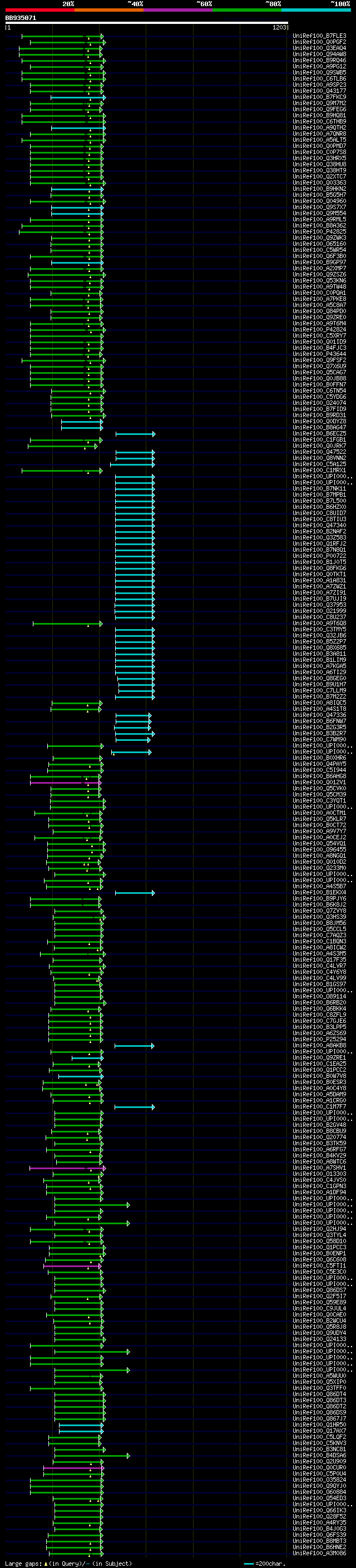Select the UniRef100_C0P7S8 label
356x1568 pixels.
click(319, 152)
